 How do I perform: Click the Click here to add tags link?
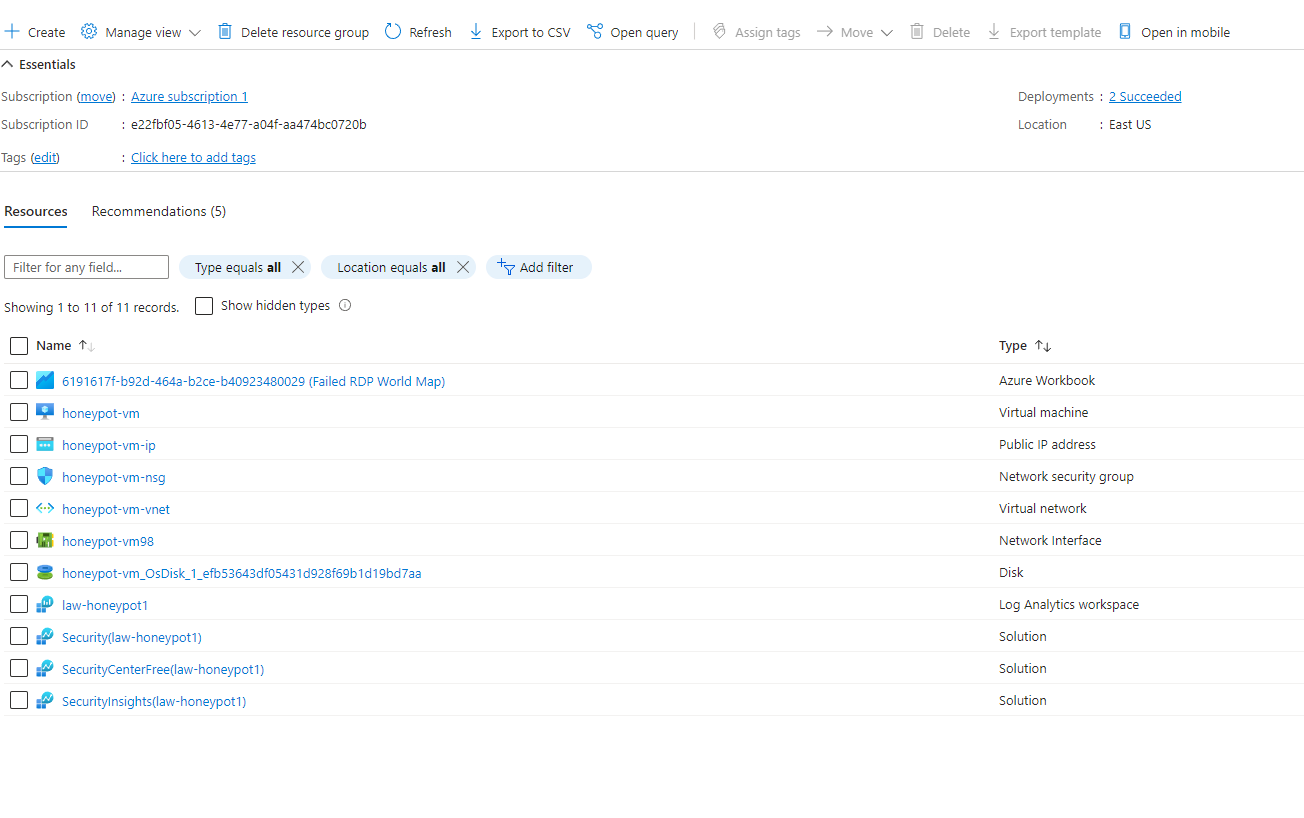[x=193, y=158]
